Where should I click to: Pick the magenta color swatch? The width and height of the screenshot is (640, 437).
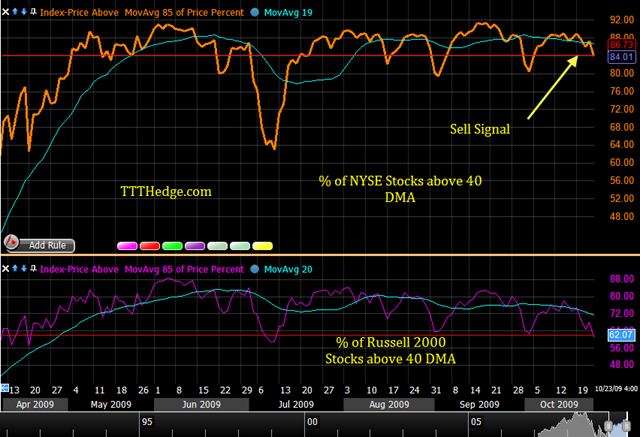click(127, 246)
